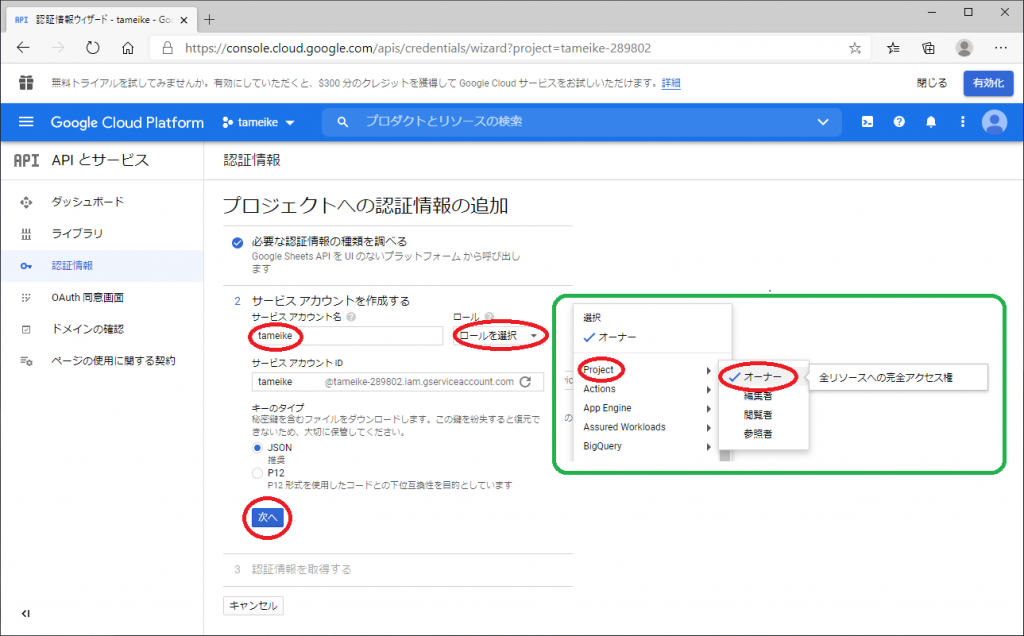Collapse the sidebar with bottom-left arrow
Viewport: 1024px width, 636px height.
point(25,613)
